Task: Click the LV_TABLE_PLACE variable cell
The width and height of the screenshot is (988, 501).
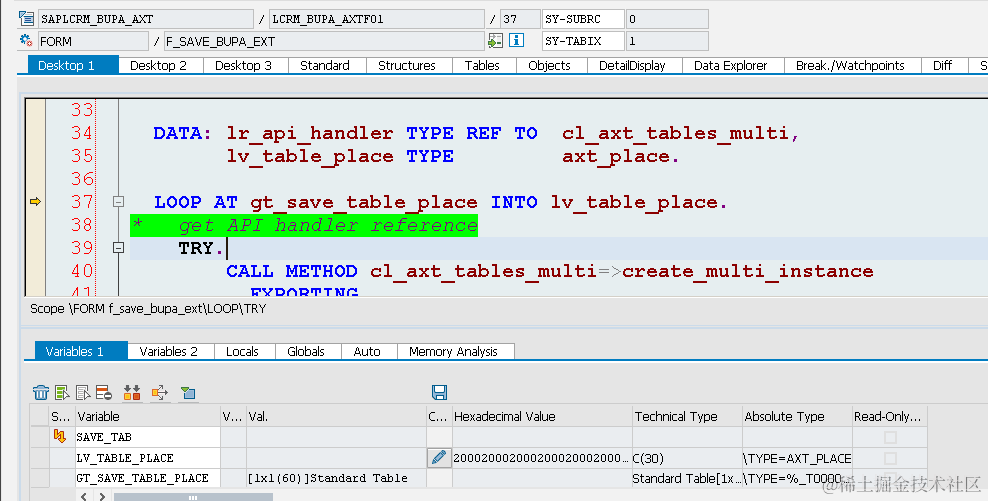Action: [x=147, y=458]
